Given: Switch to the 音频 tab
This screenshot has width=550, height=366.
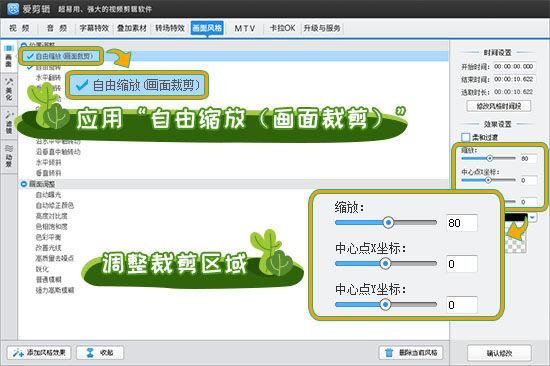Looking at the screenshot, I should click(x=57, y=28).
